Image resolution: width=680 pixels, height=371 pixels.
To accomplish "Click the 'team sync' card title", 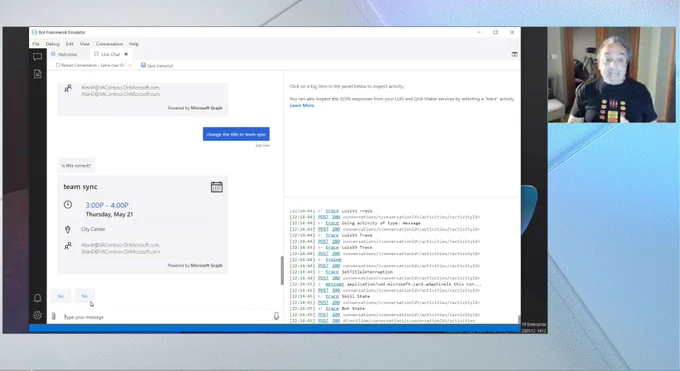I will pos(81,187).
